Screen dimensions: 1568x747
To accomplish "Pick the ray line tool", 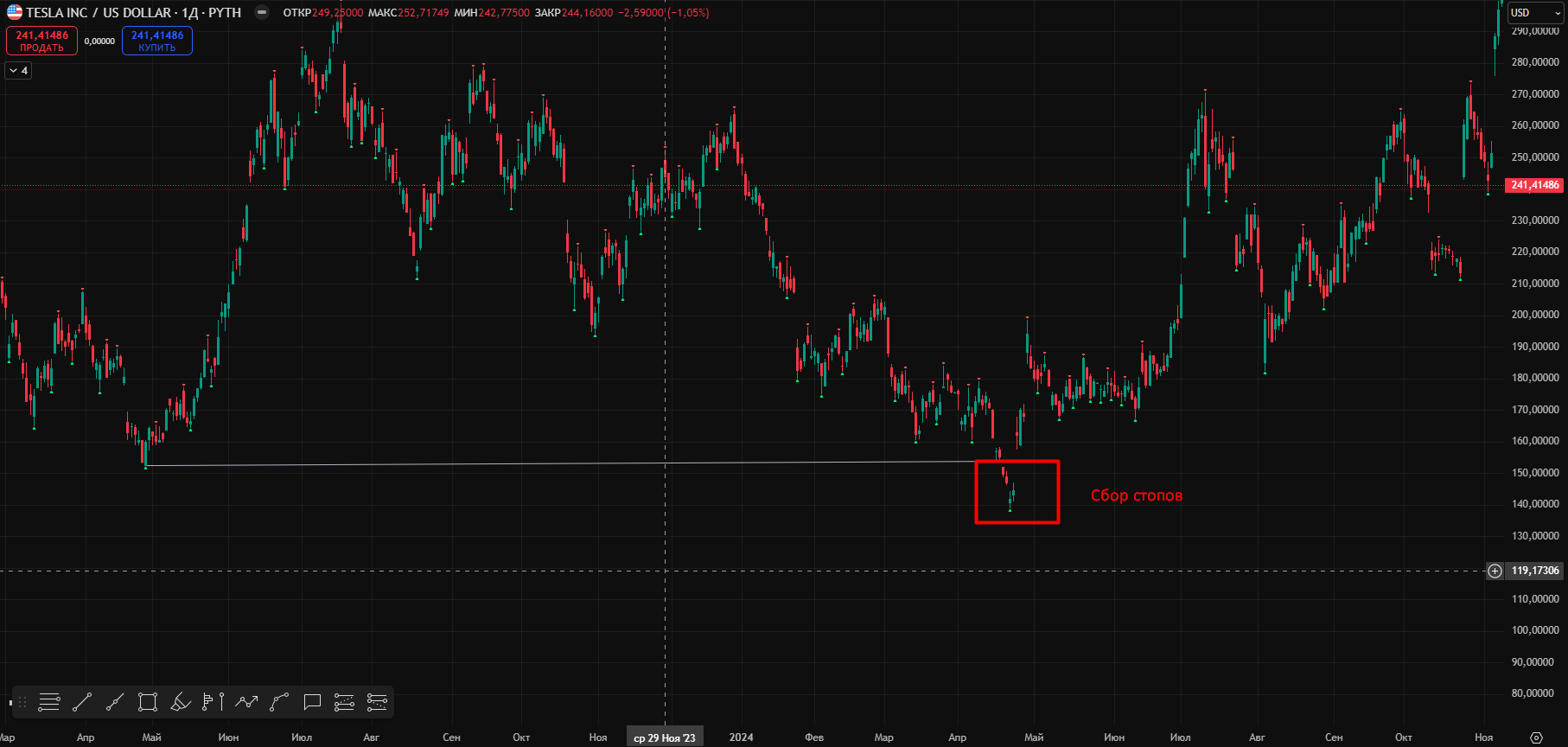I will pos(115,702).
